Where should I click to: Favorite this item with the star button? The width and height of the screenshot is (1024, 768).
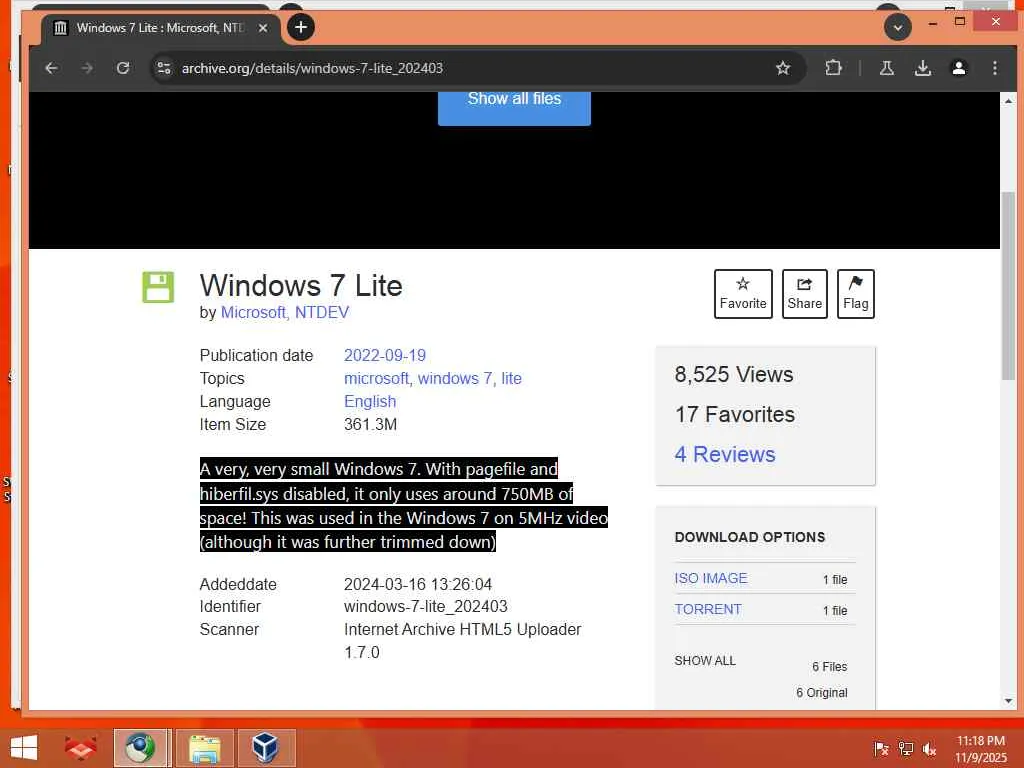743,294
